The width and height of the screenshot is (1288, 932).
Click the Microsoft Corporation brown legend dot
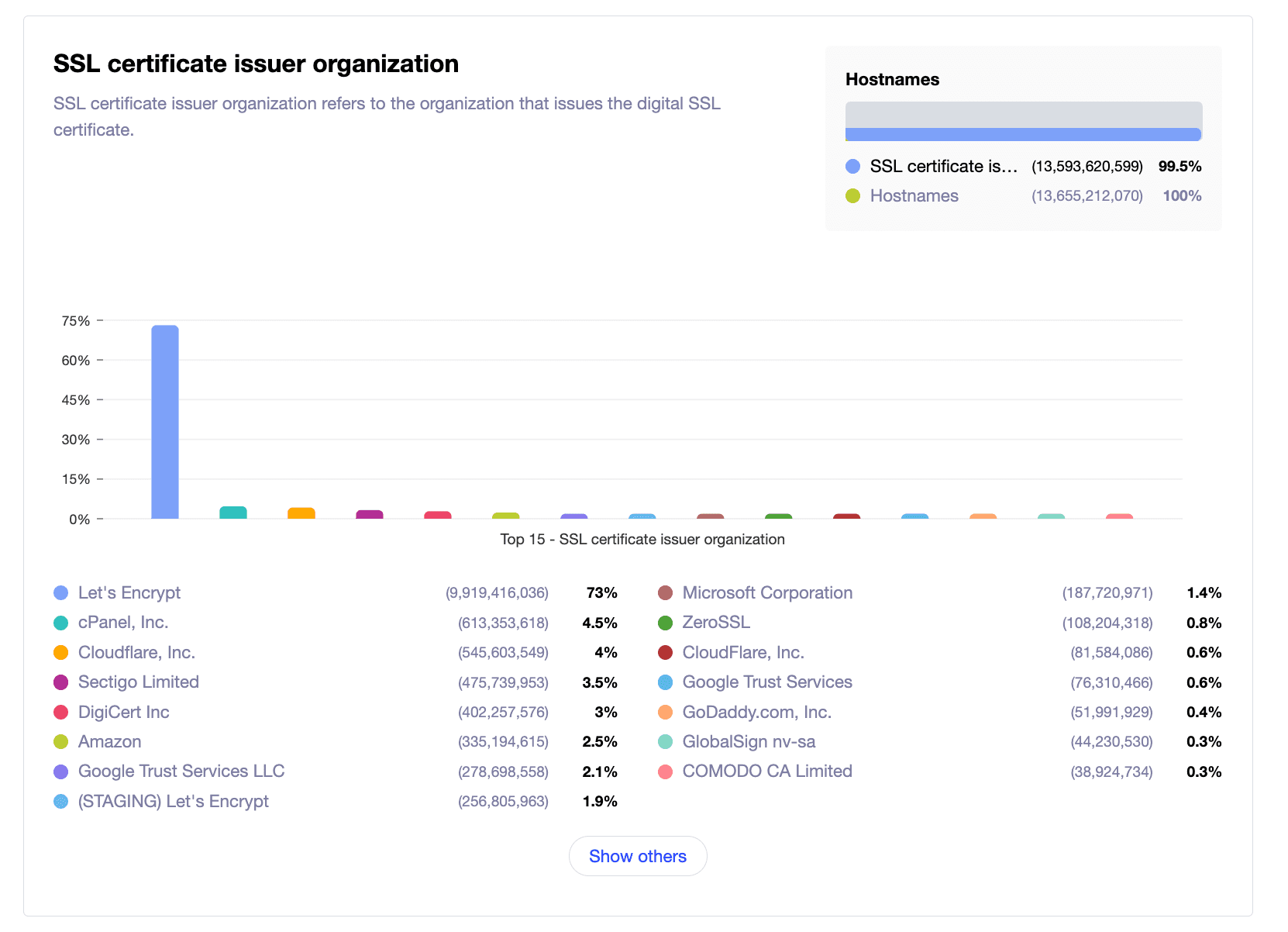tap(665, 593)
